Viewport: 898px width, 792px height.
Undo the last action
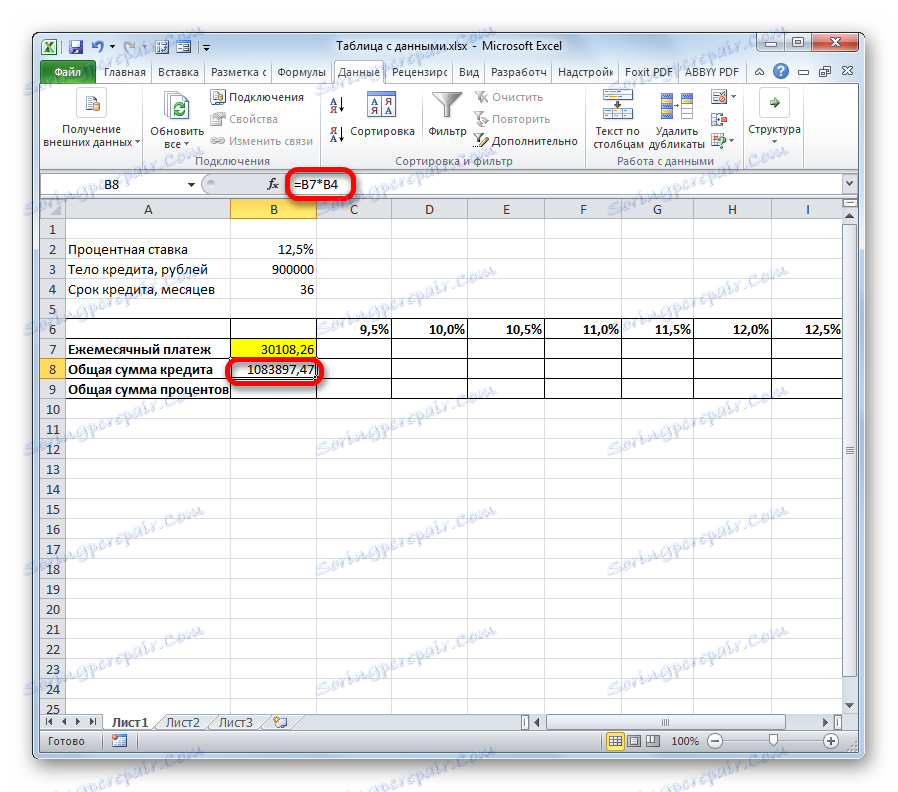click(x=98, y=47)
